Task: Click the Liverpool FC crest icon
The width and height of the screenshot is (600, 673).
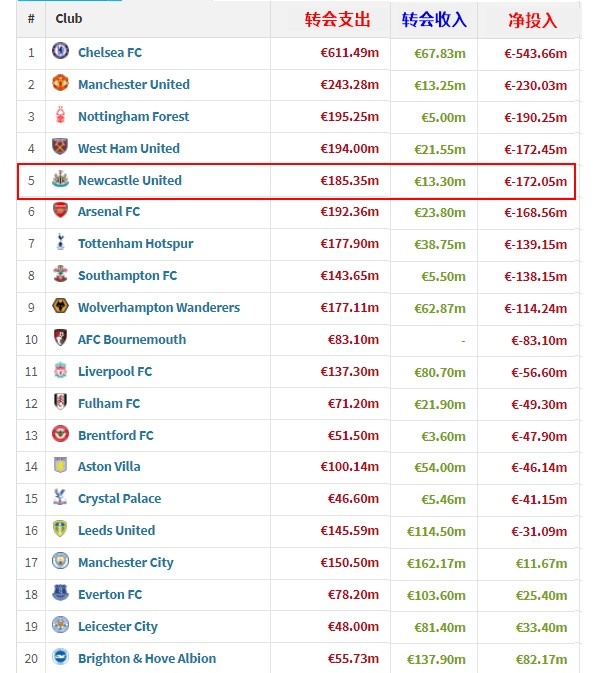Action: (x=60, y=370)
